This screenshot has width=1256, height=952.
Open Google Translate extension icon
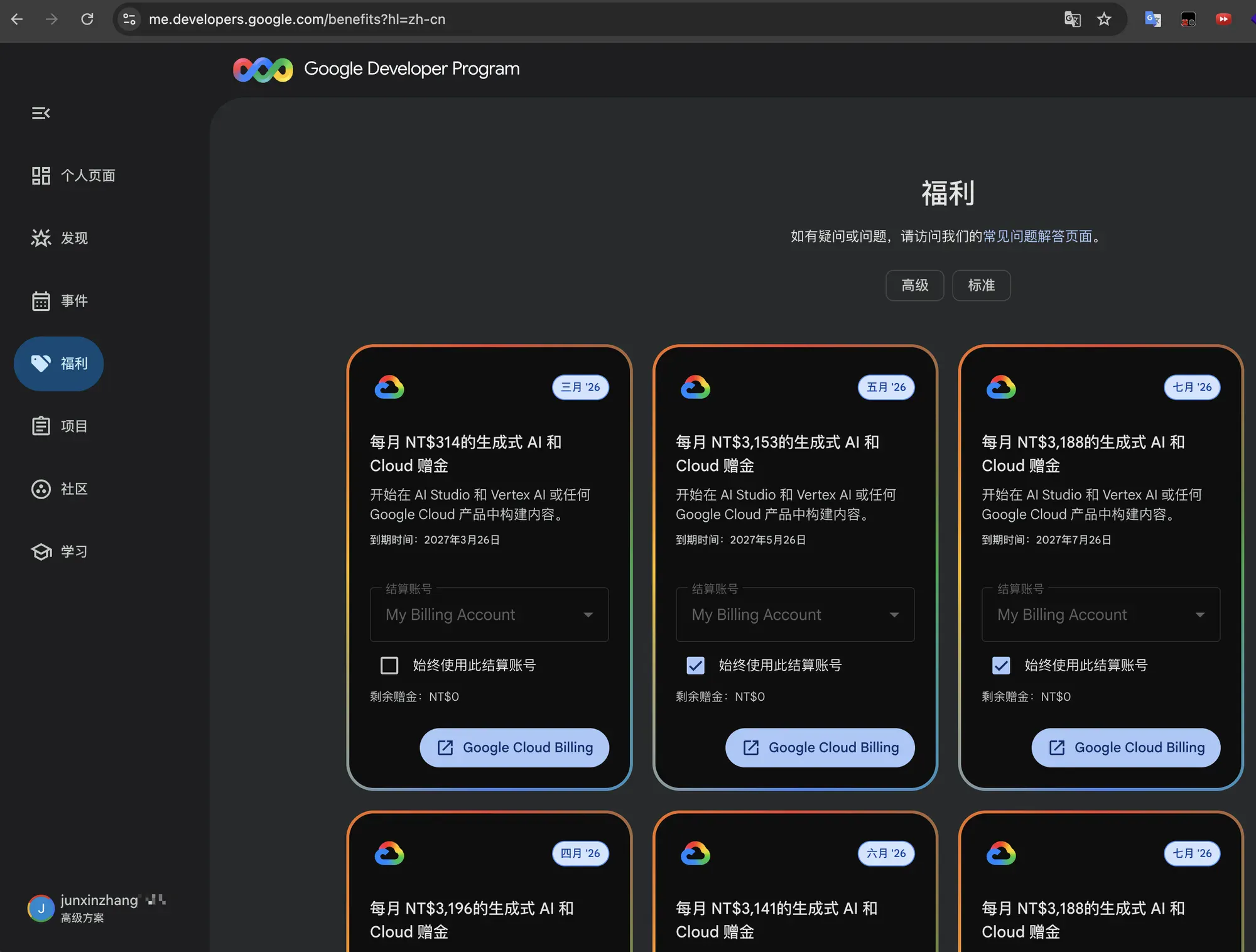[x=1153, y=19]
